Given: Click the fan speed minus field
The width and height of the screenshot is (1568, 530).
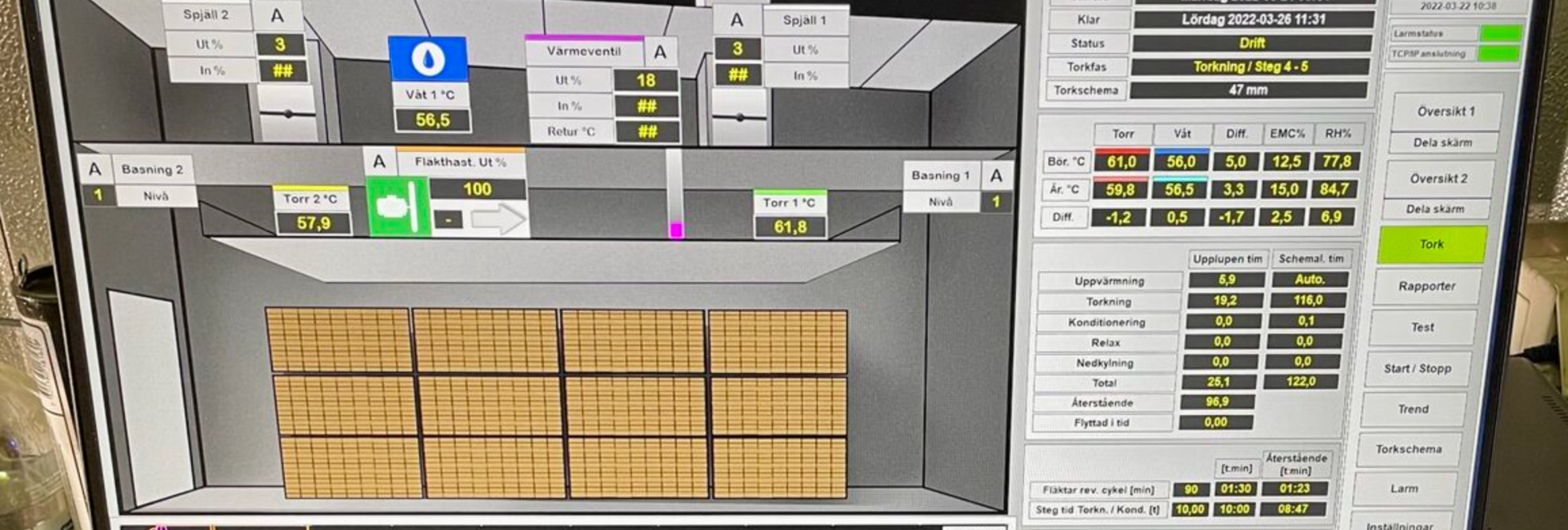Looking at the screenshot, I should (448, 219).
